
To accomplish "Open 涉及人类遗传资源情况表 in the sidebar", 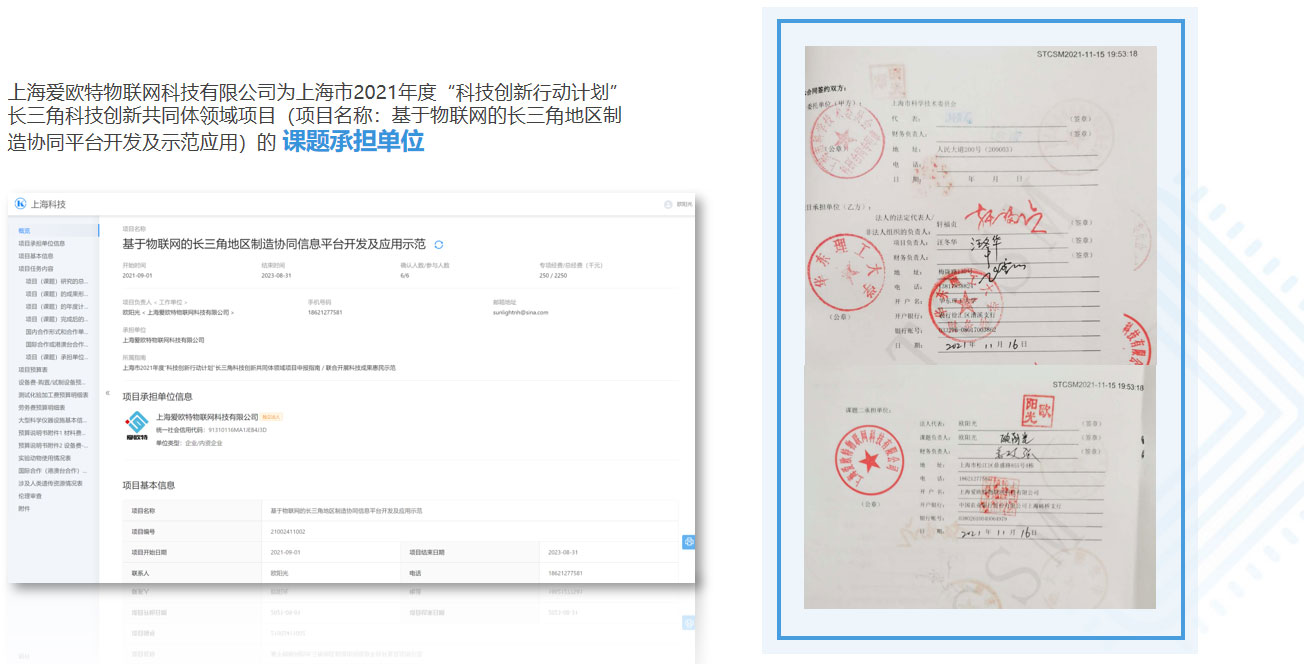I will [x=50, y=483].
